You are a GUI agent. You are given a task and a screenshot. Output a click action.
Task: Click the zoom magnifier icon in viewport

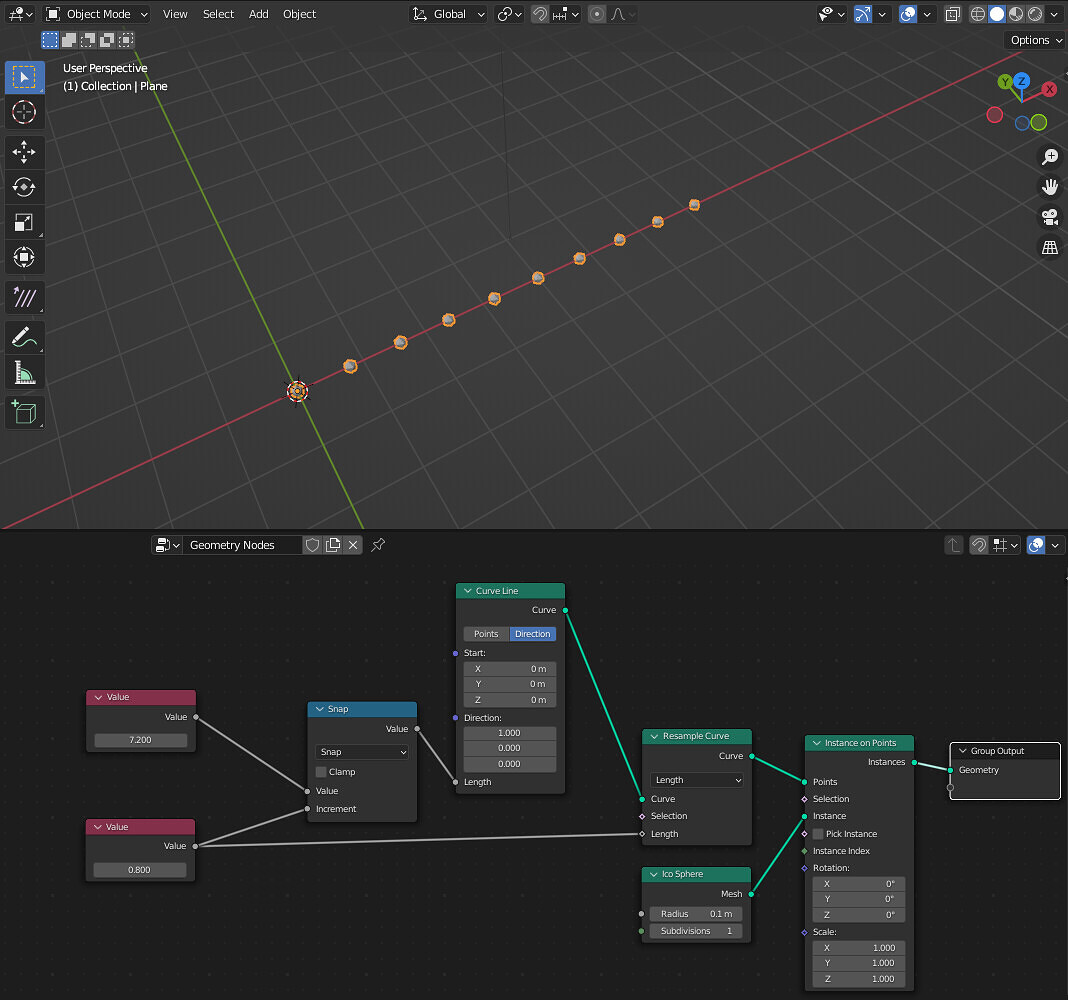coord(1050,157)
